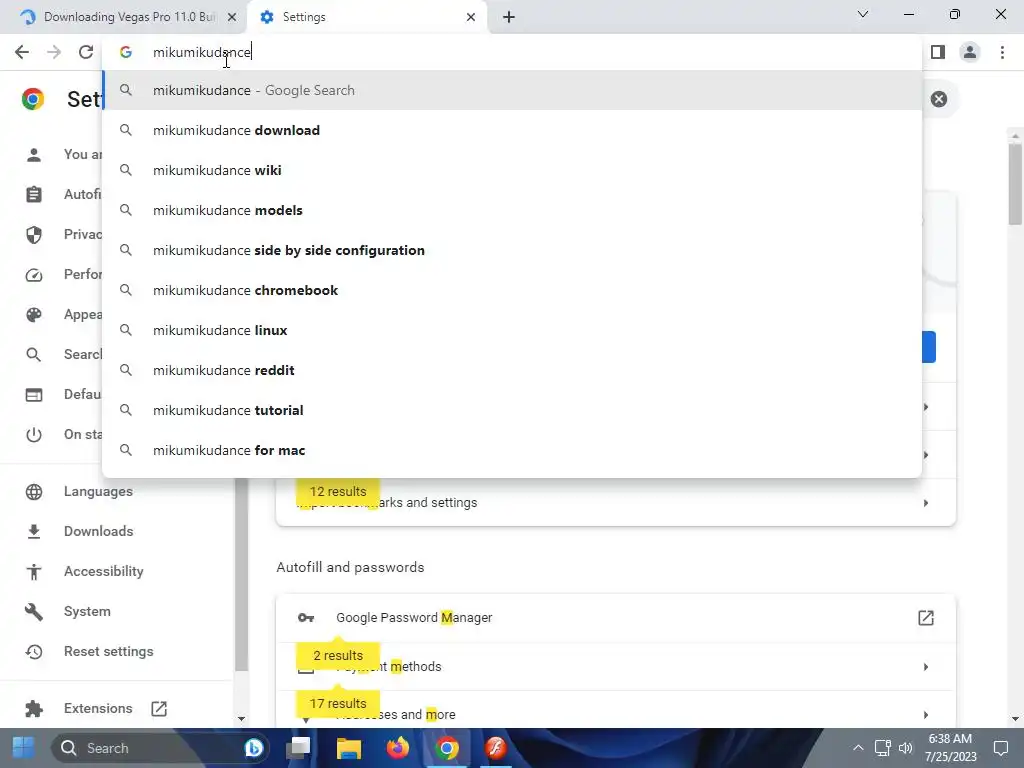This screenshot has width=1024, height=768.
Task: Switch to the Downloading Vegas Pro 11.0 tab
Action: click(x=124, y=17)
